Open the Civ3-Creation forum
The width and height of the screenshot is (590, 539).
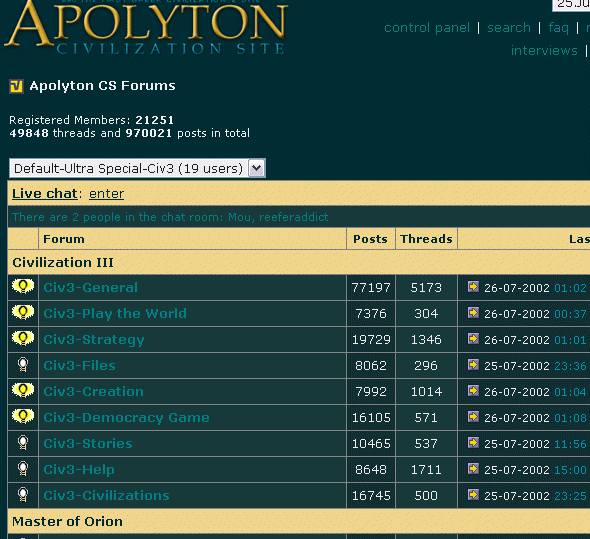point(93,391)
